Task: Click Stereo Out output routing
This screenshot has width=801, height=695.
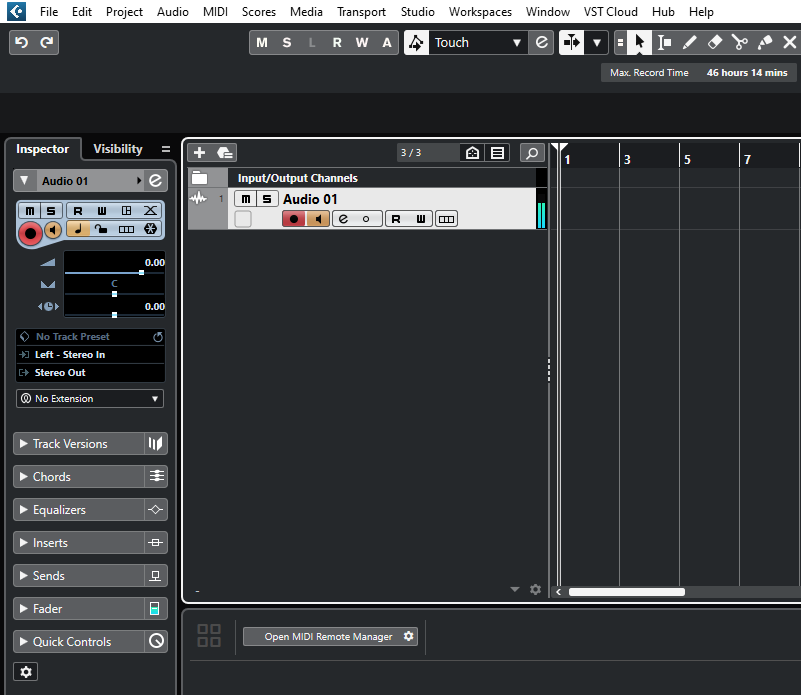Action: click(90, 373)
